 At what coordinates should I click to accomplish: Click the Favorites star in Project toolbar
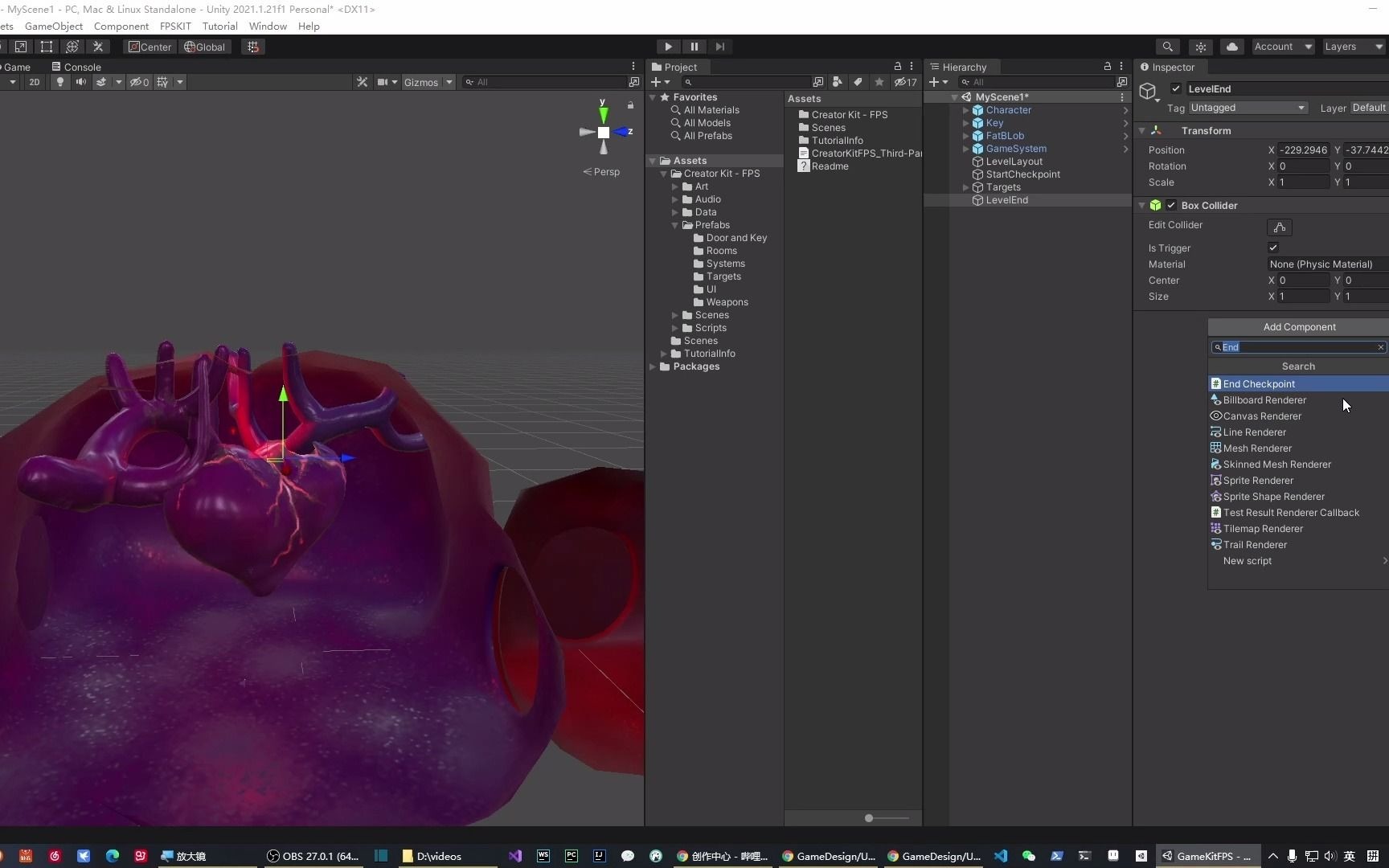tap(879, 82)
